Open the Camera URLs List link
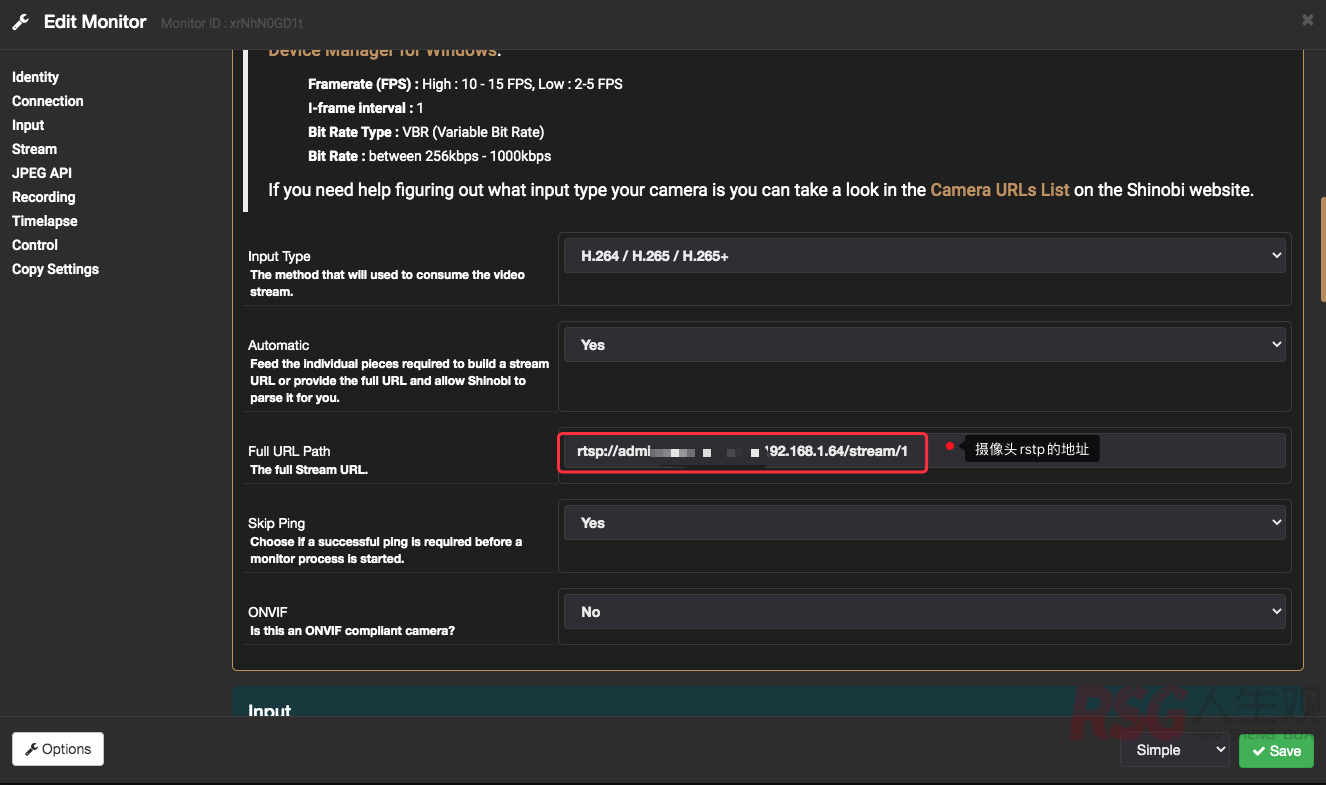The image size is (1326, 785). click(x=999, y=189)
